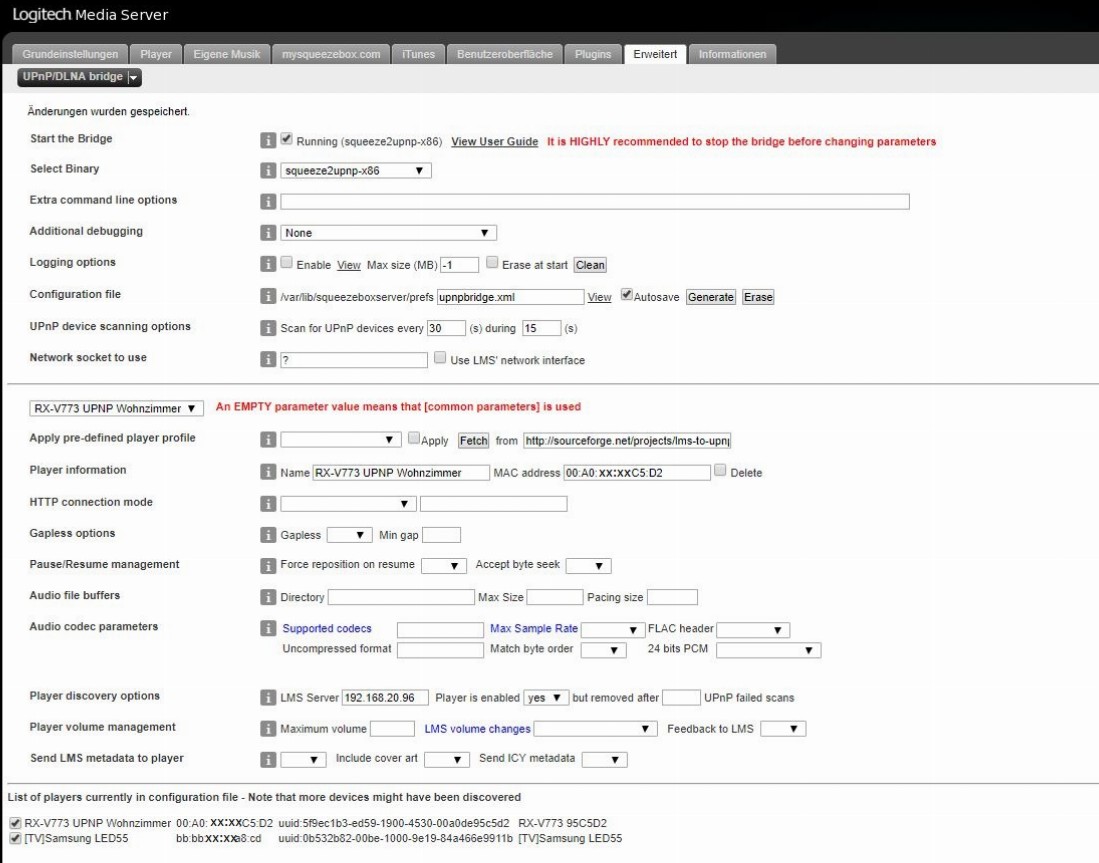The height and width of the screenshot is (863, 1099).
Task: Toggle the Running bridge checkbox
Action: click(287, 139)
